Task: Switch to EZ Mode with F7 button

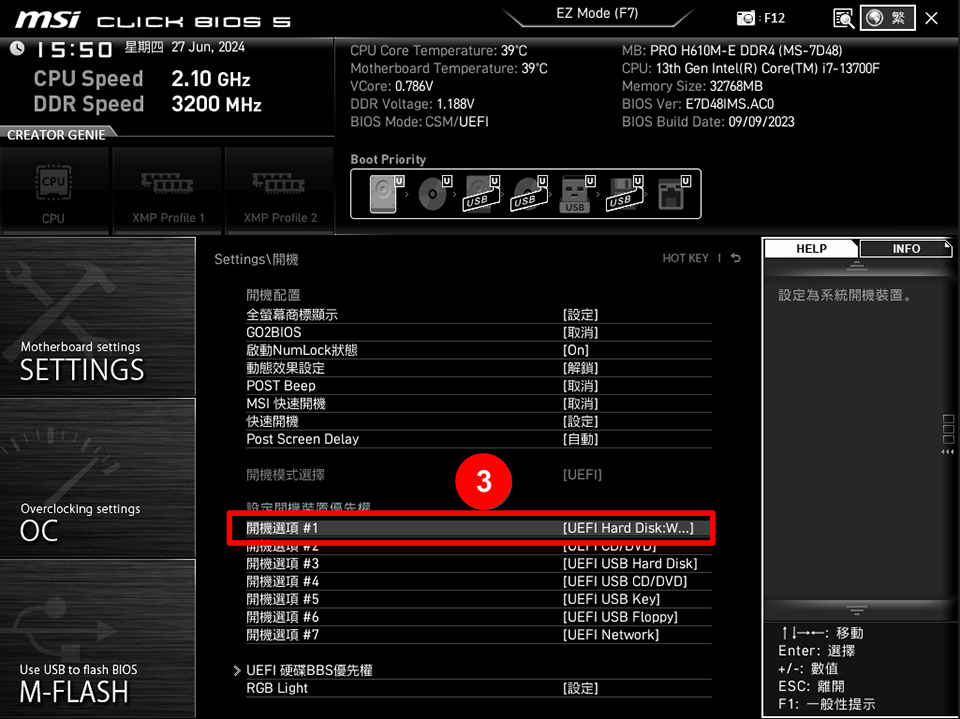Action: pyautogui.click(x=597, y=13)
